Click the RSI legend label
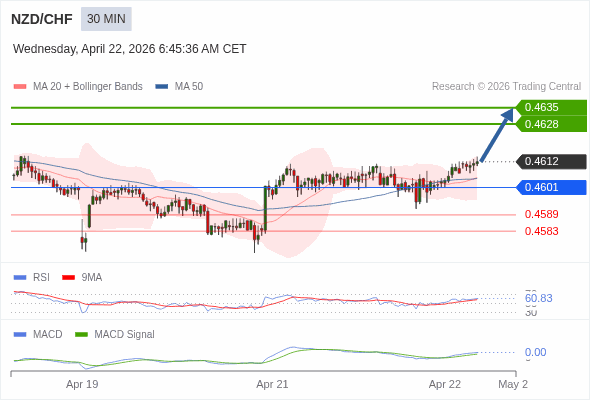Viewport: 590px width, 400px height. (x=41, y=278)
